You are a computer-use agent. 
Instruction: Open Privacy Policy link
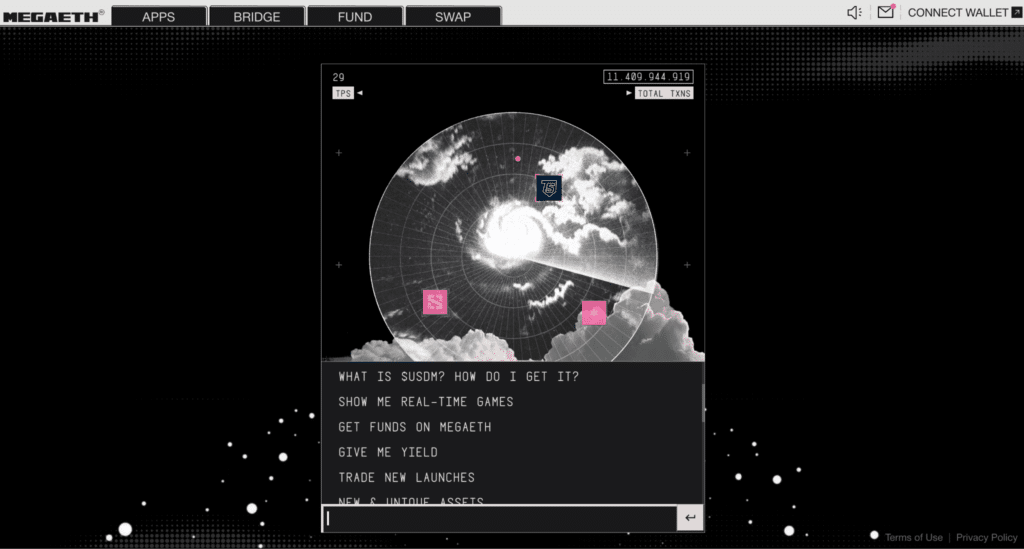coord(987,537)
